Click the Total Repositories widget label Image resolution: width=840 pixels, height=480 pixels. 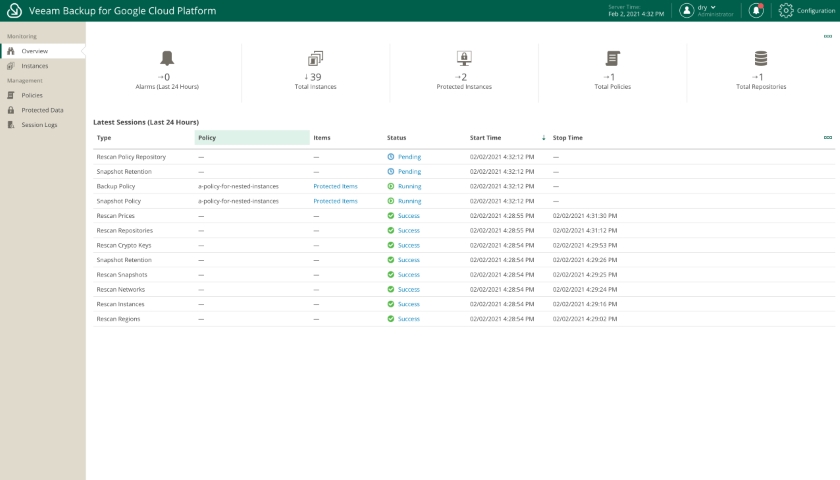[761, 87]
